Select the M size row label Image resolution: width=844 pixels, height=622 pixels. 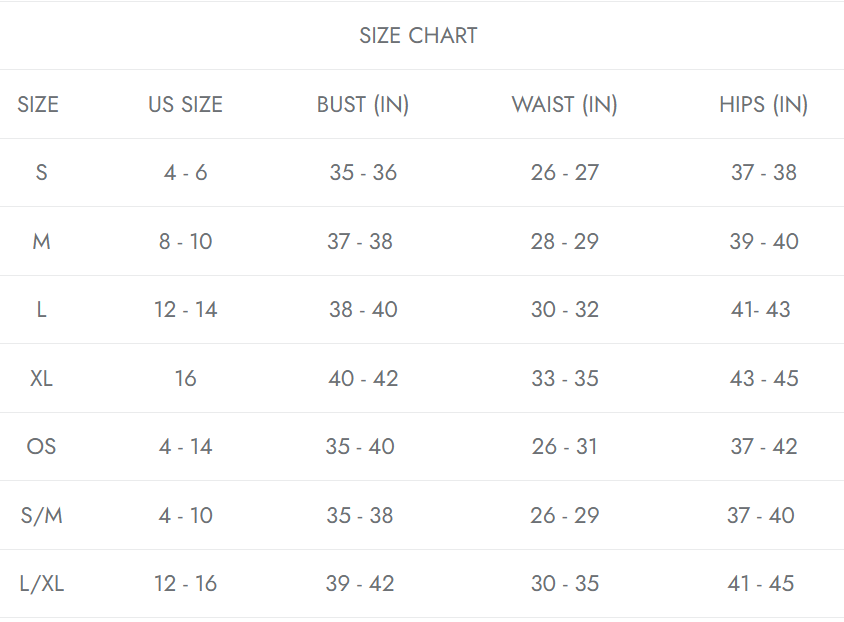41,241
